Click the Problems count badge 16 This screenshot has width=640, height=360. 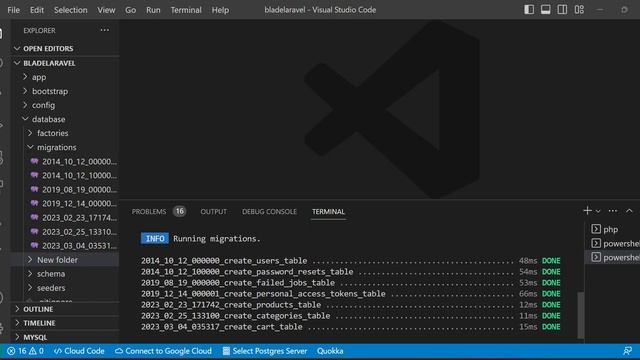(180, 211)
